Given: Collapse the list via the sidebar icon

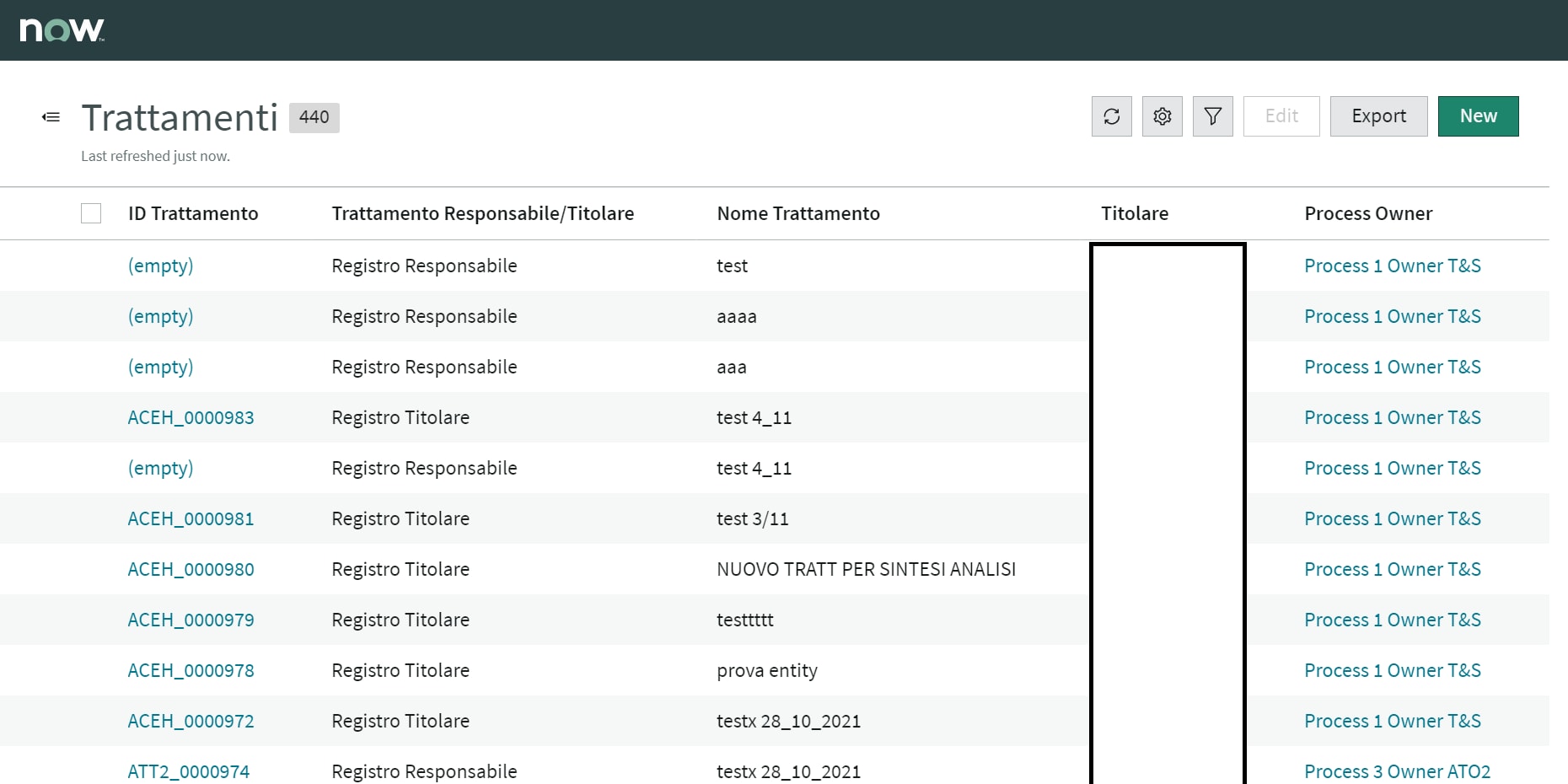Looking at the screenshot, I should (x=51, y=116).
